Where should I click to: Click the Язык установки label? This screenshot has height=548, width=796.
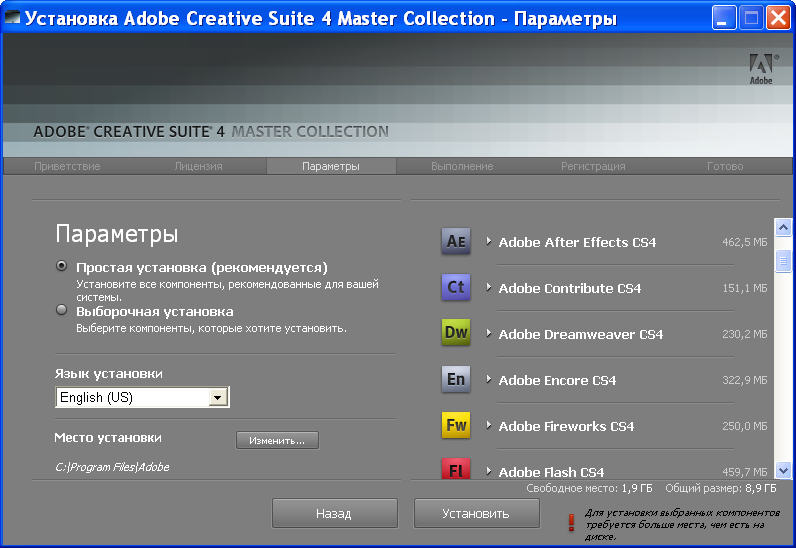[x=109, y=374]
